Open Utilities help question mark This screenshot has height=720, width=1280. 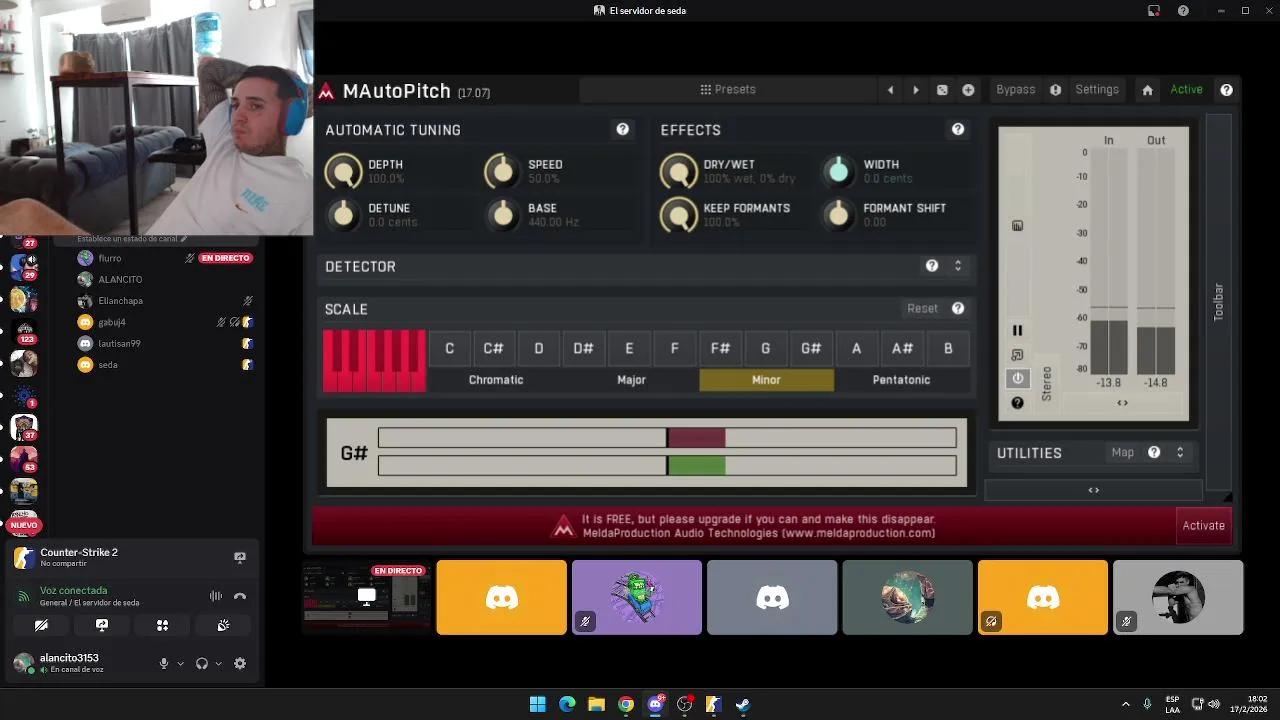[1154, 453]
